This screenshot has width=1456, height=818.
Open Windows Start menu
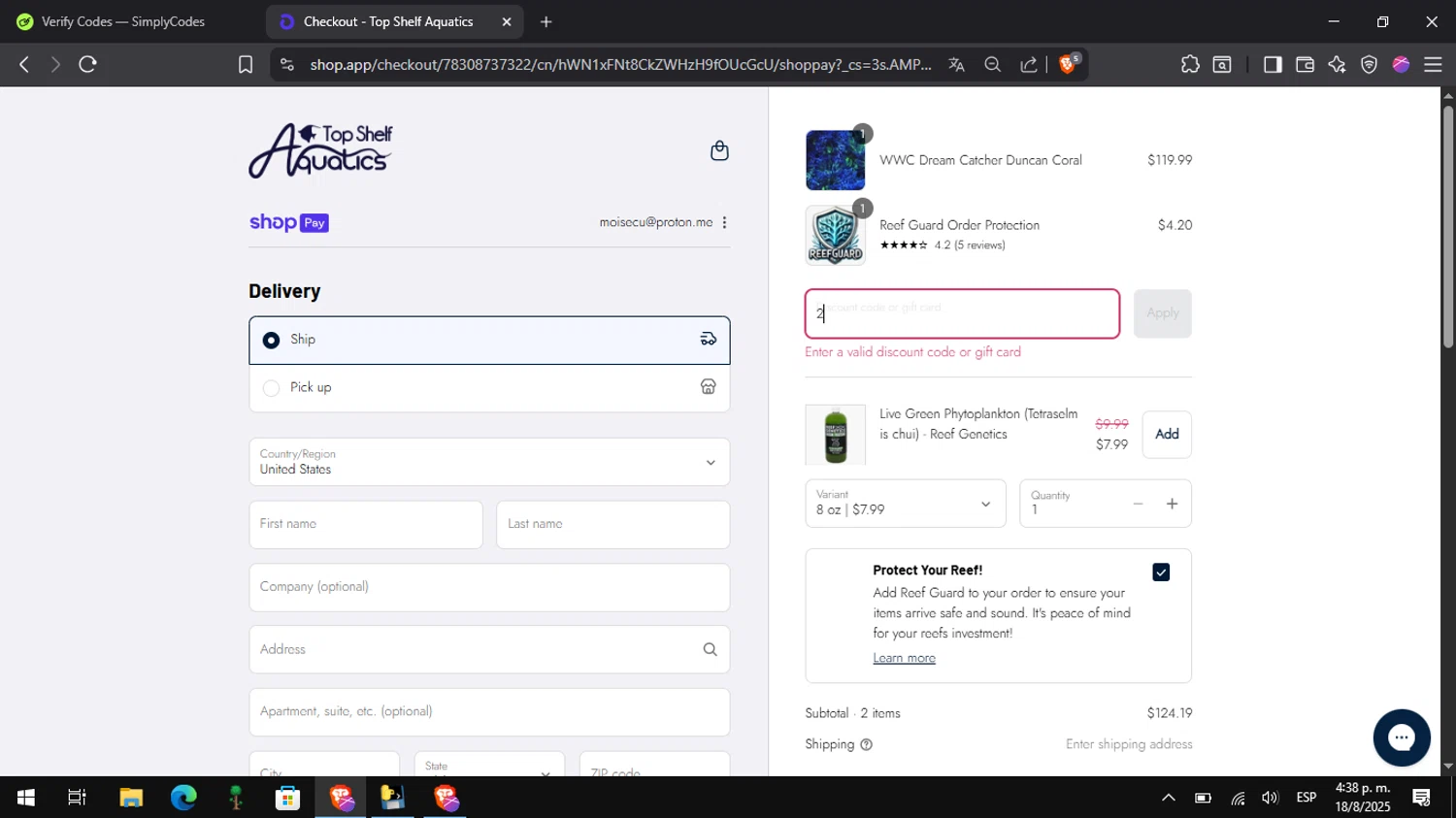[25, 798]
